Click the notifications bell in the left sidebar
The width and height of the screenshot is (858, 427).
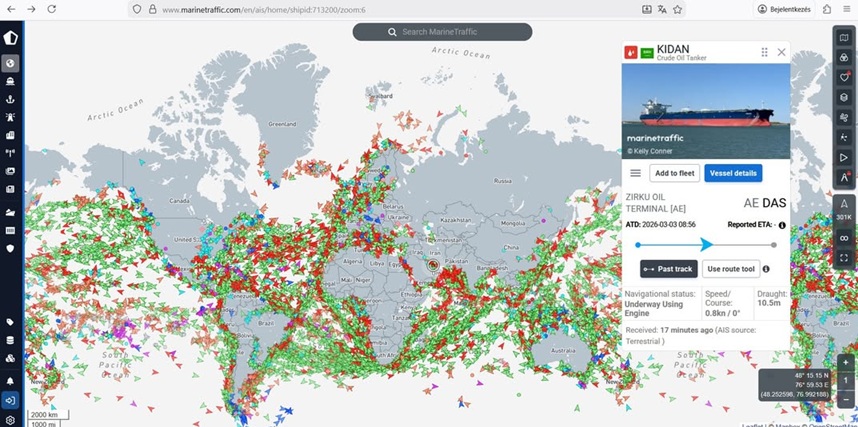(10, 381)
